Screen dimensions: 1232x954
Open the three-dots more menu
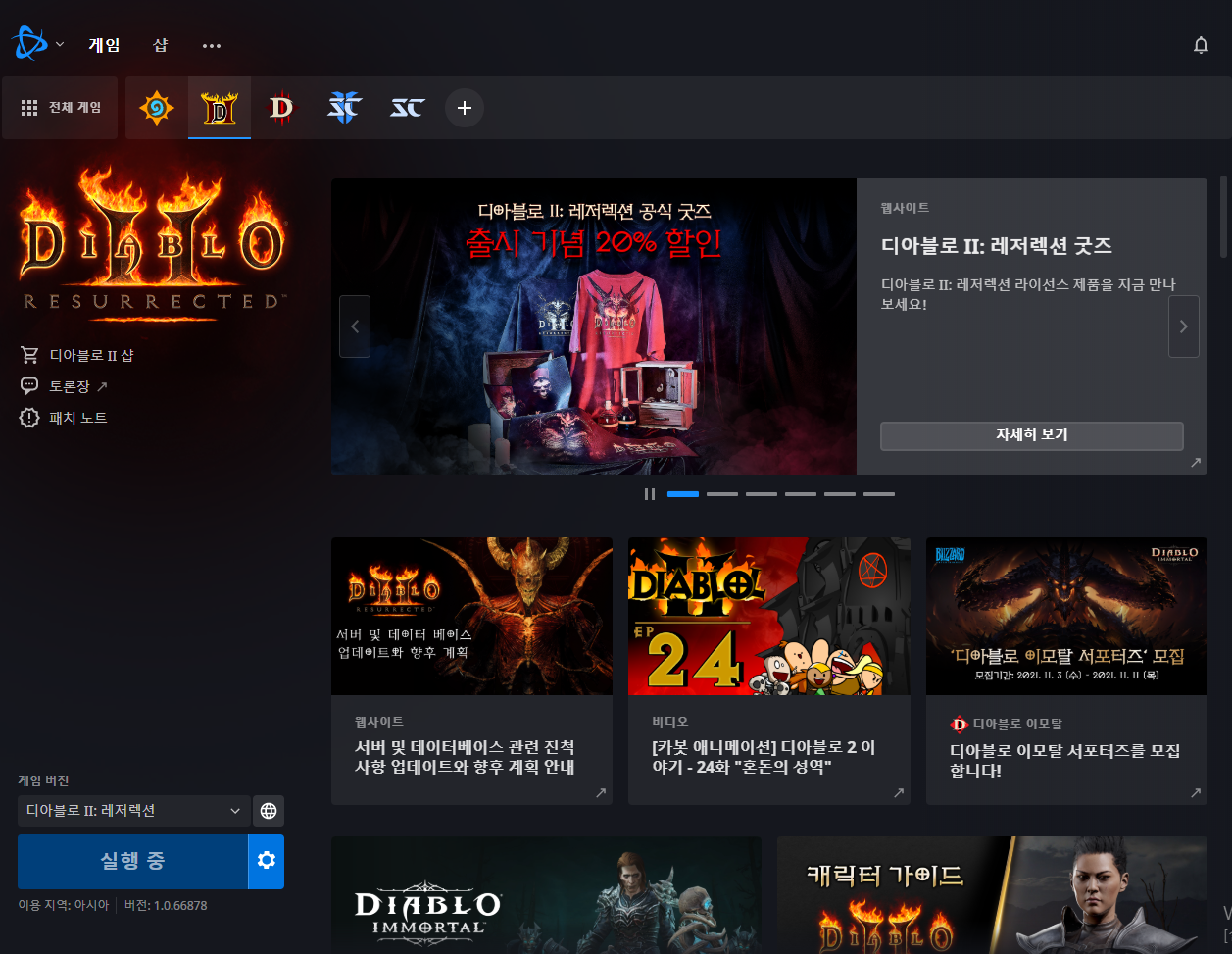pos(212,45)
